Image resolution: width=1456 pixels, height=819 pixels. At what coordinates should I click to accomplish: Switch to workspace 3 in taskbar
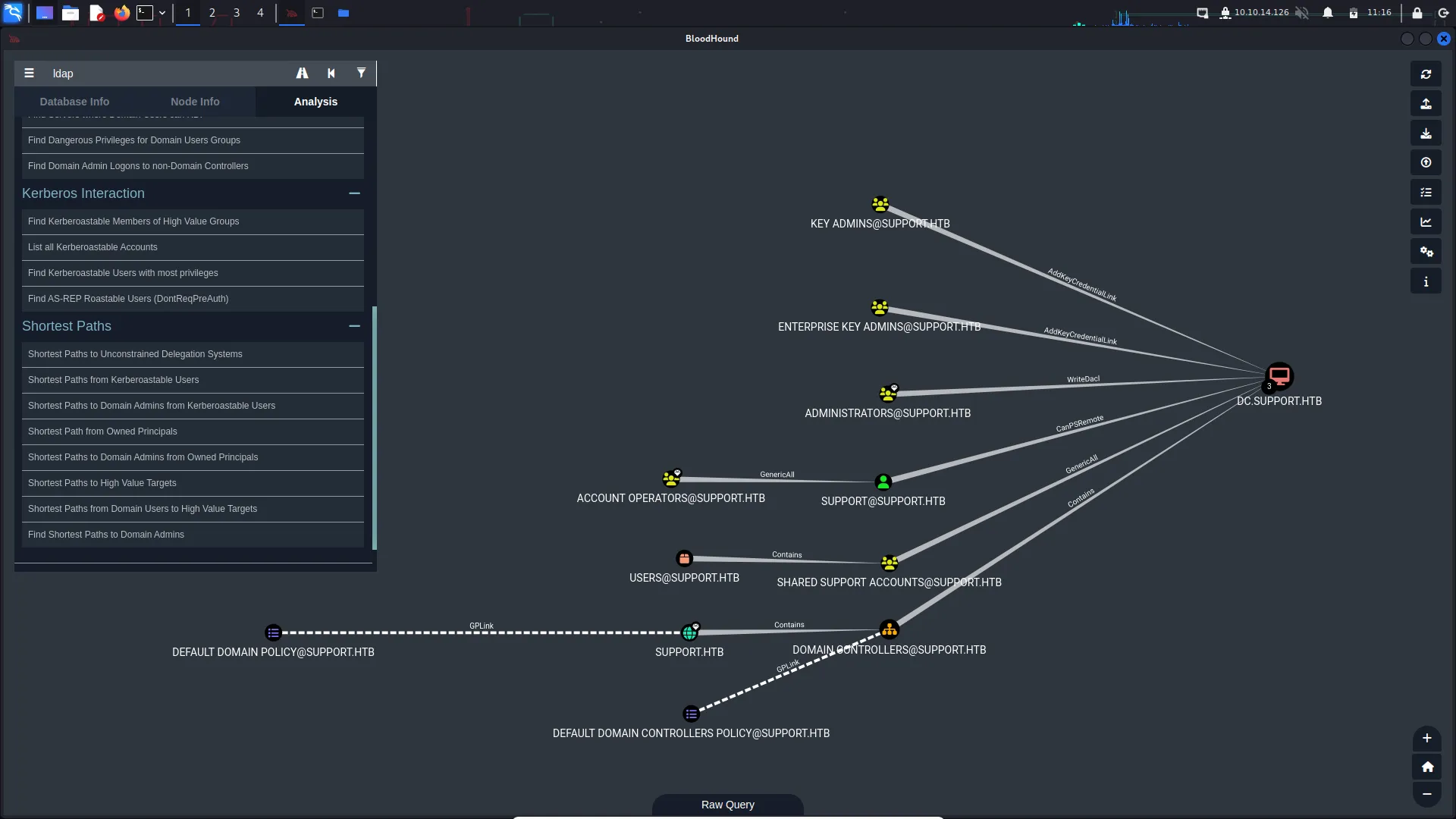(x=236, y=13)
